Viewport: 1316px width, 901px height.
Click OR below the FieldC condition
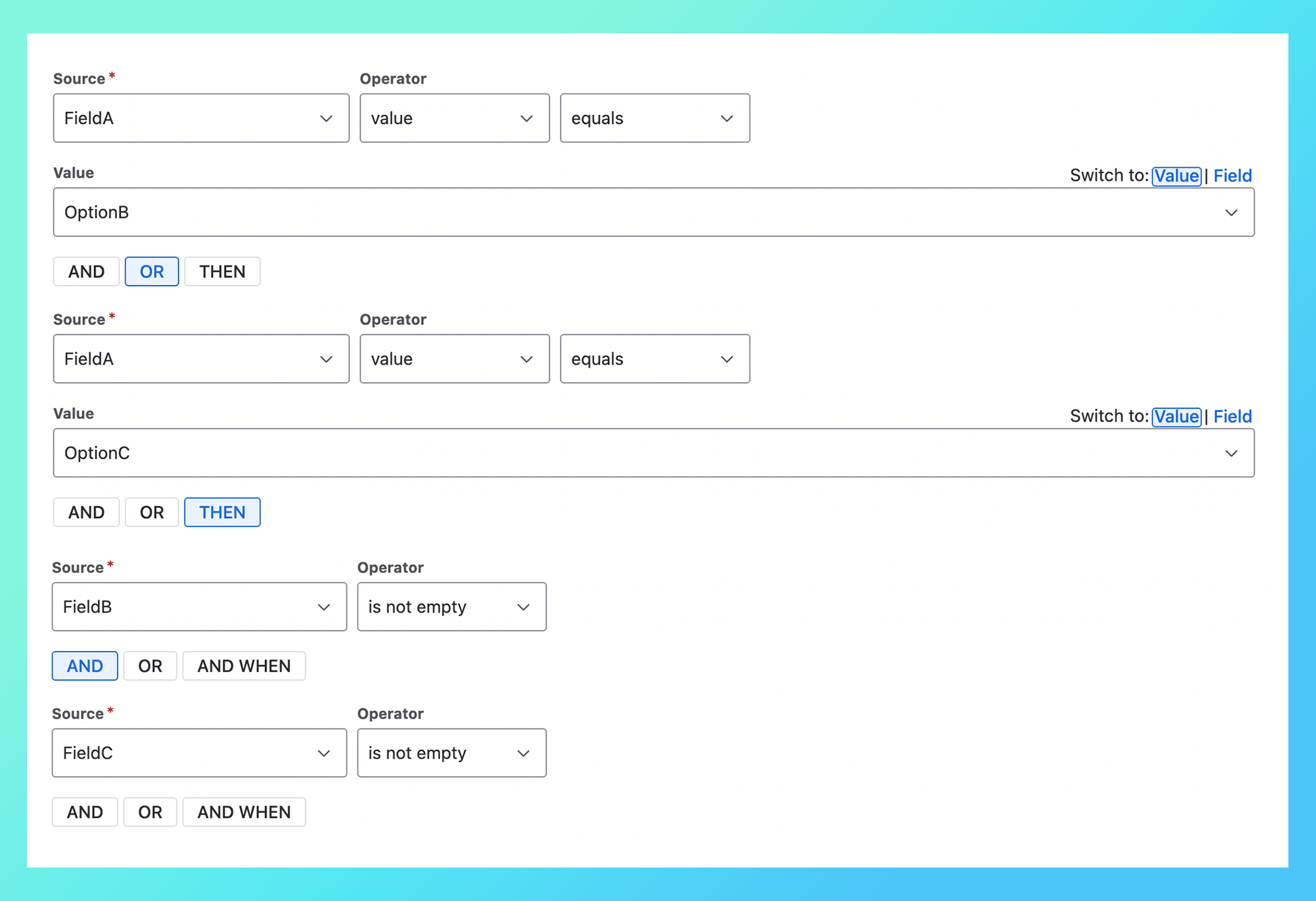click(x=150, y=811)
